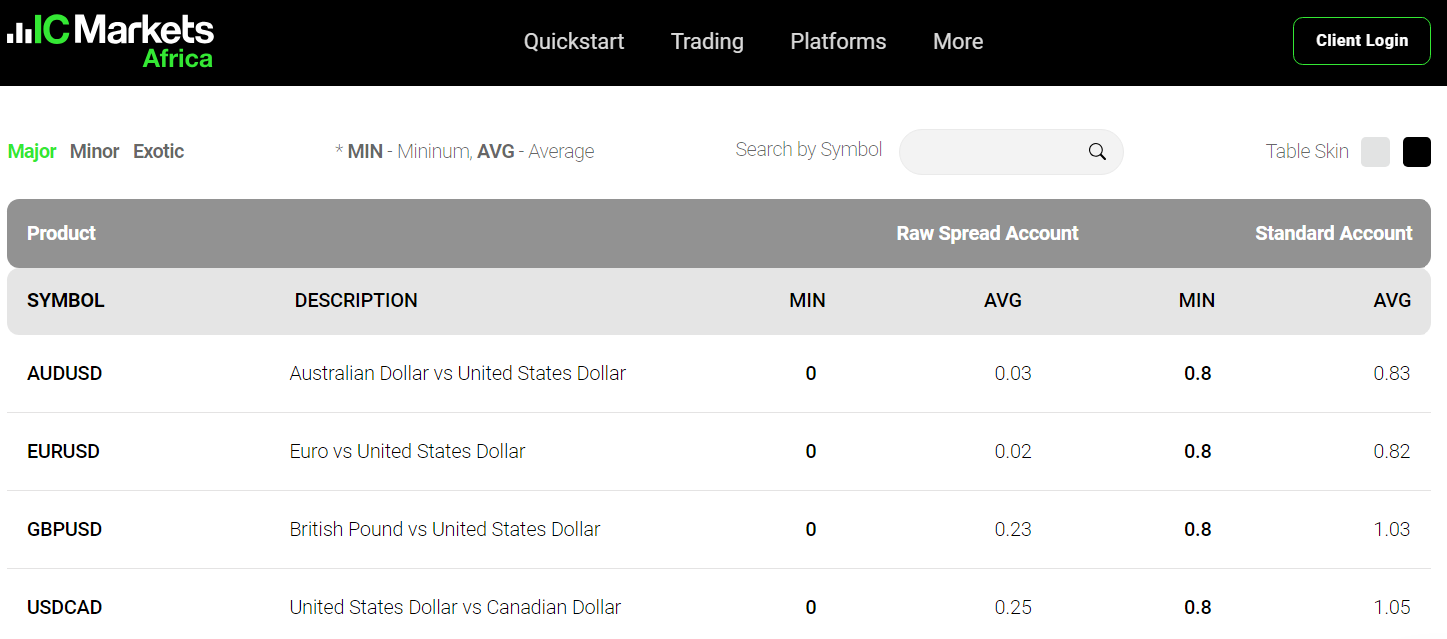Select the black table skin

(x=1416, y=152)
